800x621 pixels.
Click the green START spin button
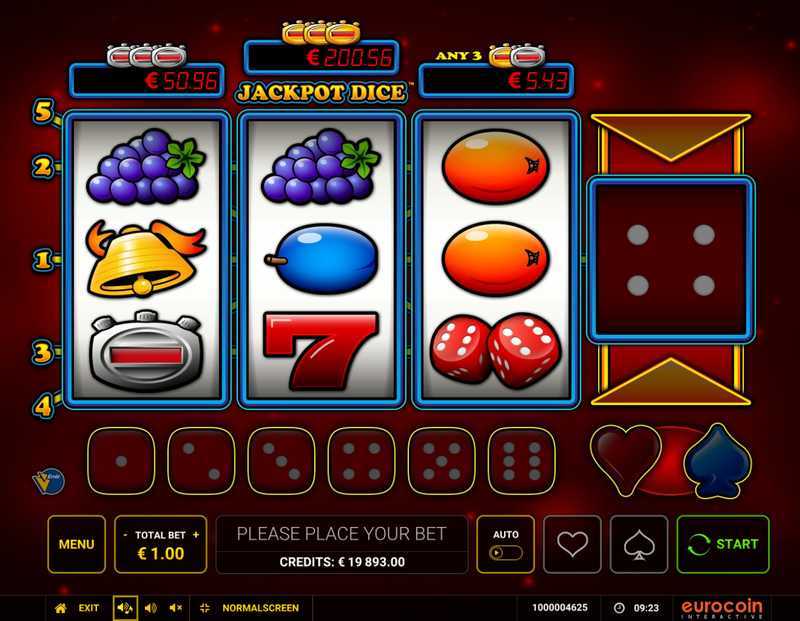pyautogui.click(x=723, y=544)
